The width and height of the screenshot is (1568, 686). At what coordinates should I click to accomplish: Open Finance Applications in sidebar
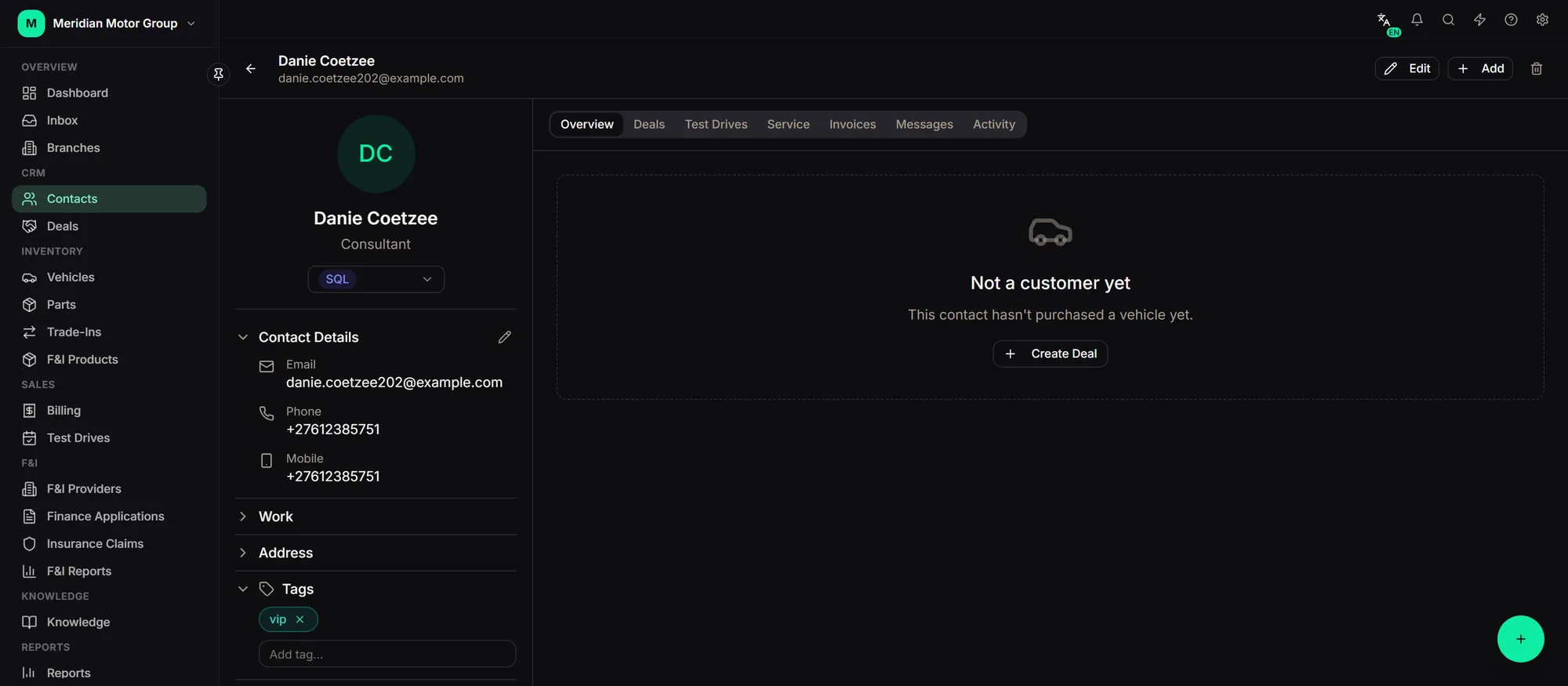[x=109, y=517]
